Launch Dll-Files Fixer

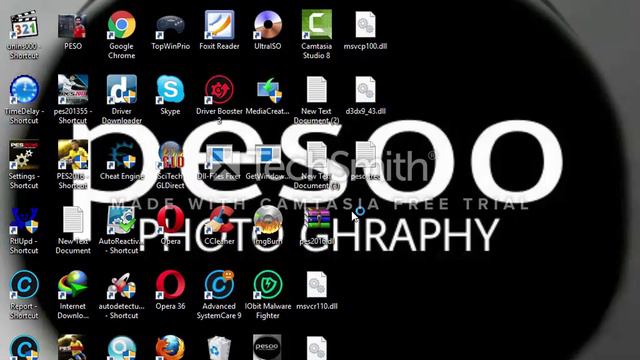click(x=219, y=155)
